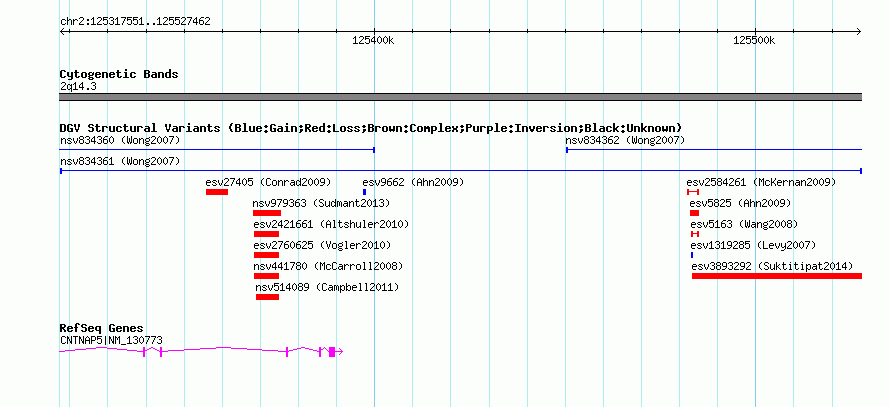Click the RefSeq Genes track title
This screenshot has width=890, height=407.
(102, 329)
